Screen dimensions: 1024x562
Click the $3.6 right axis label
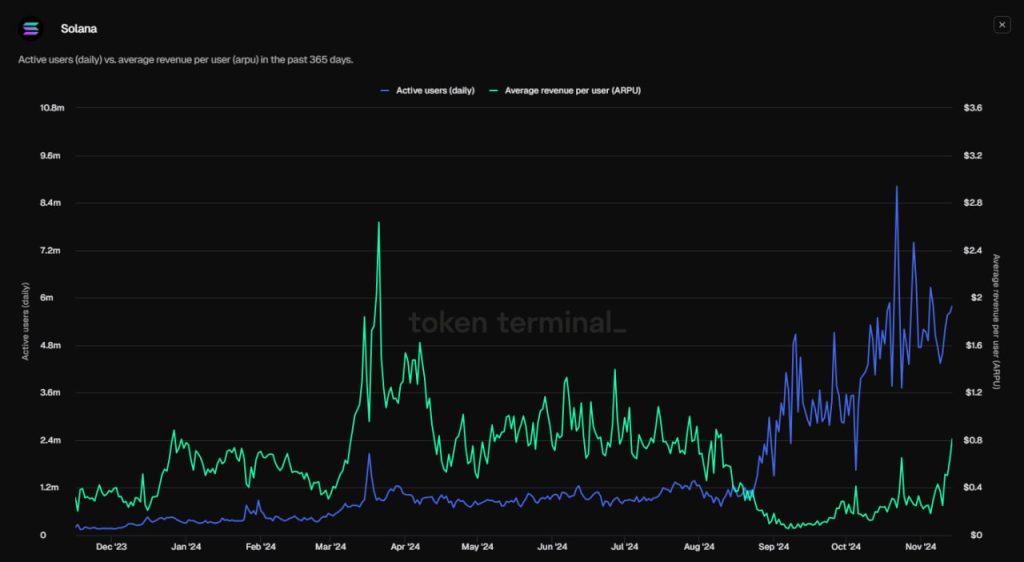pos(972,108)
